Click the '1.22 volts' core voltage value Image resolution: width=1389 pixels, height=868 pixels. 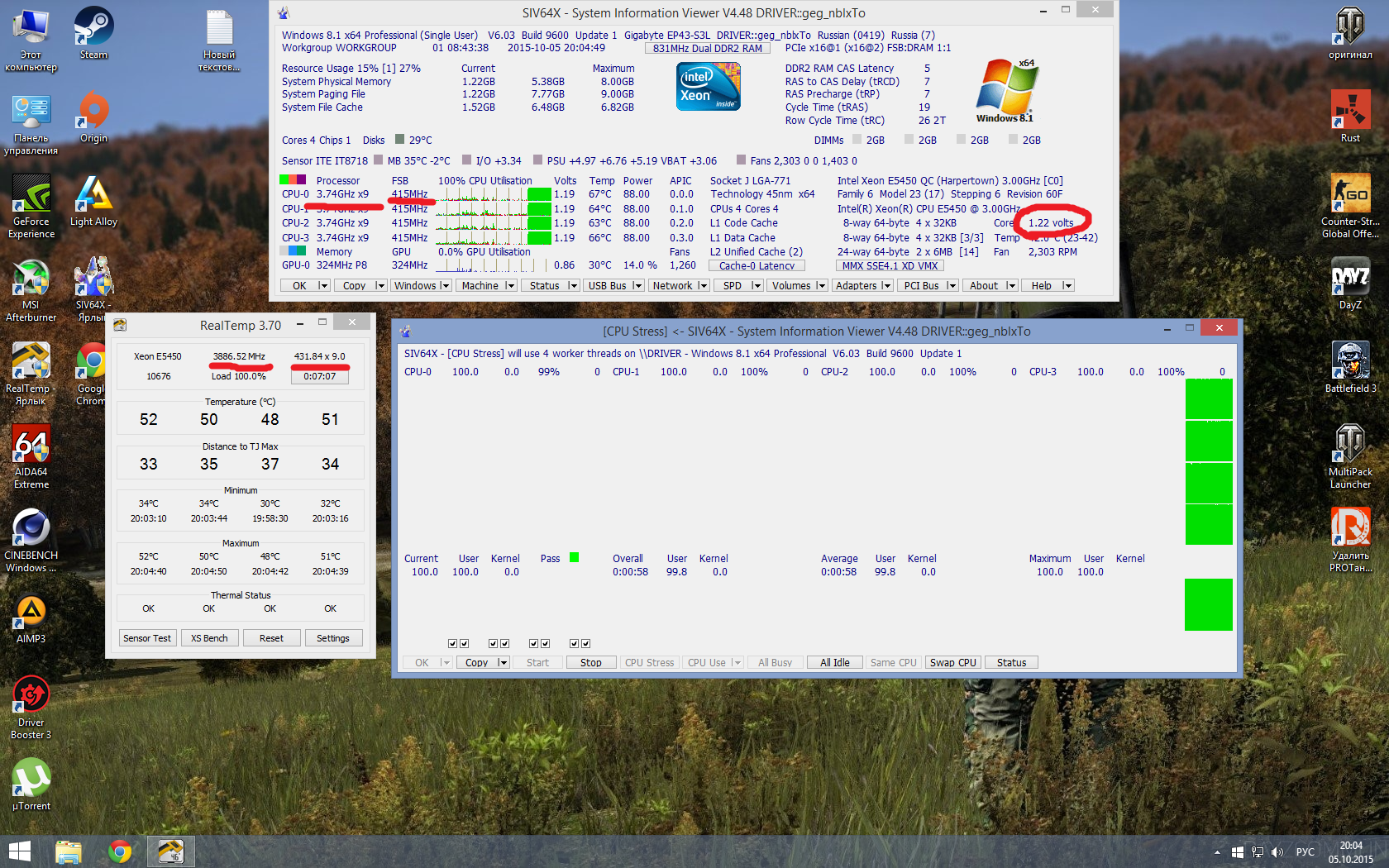pyautogui.click(x=1051, y=223)
